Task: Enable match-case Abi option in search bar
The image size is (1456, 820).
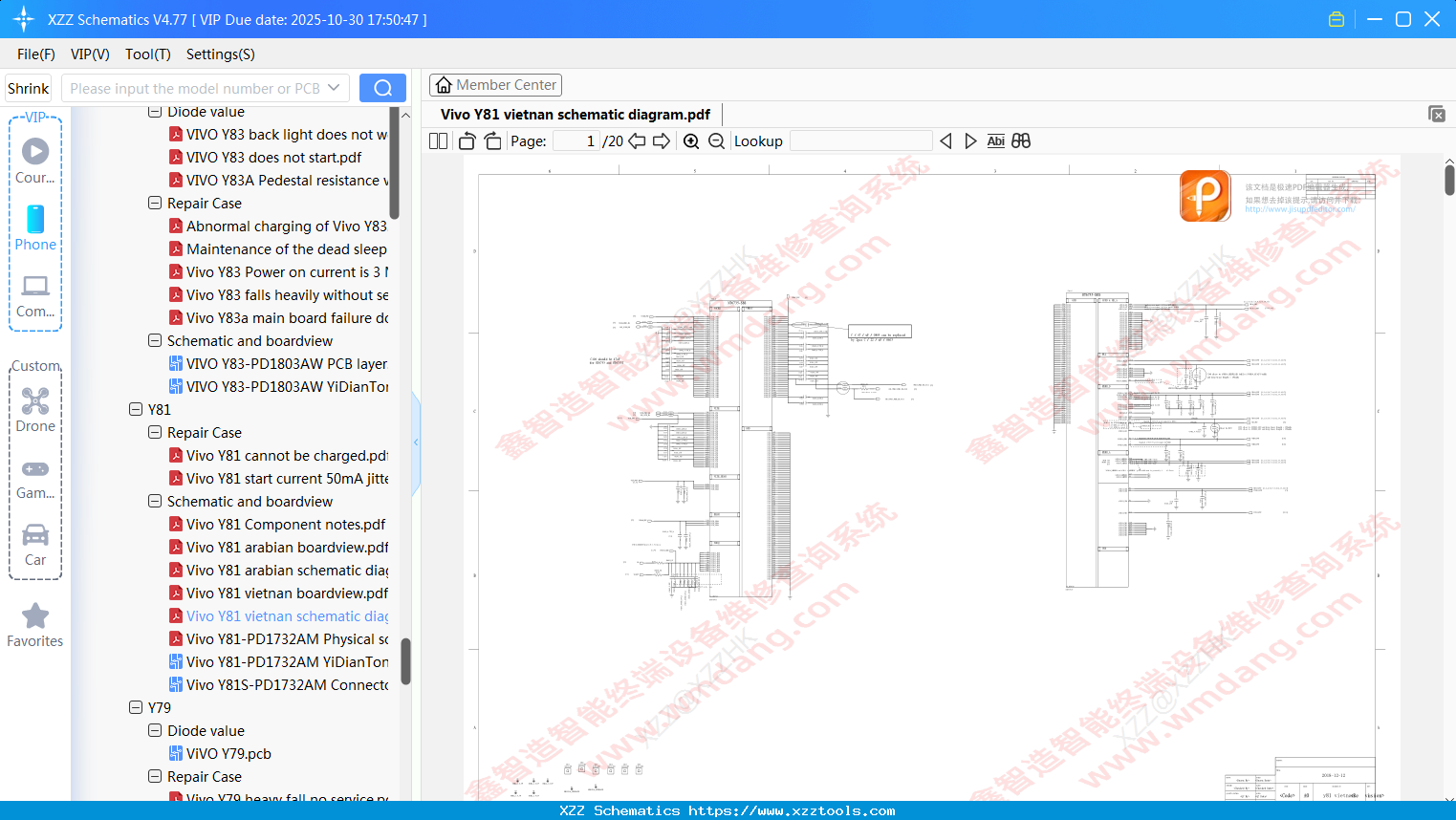Action: [x=996, y=140]
